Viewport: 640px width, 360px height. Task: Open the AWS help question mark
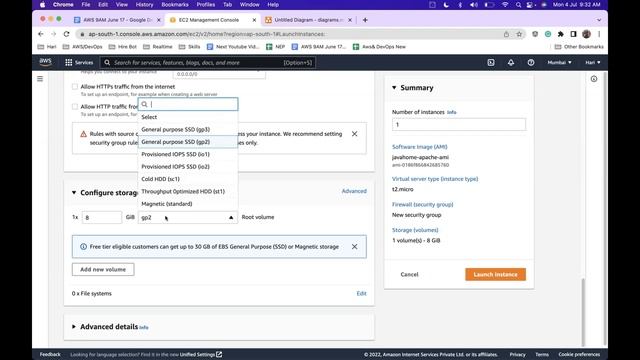pyautogui.click(x=531, y=62)
